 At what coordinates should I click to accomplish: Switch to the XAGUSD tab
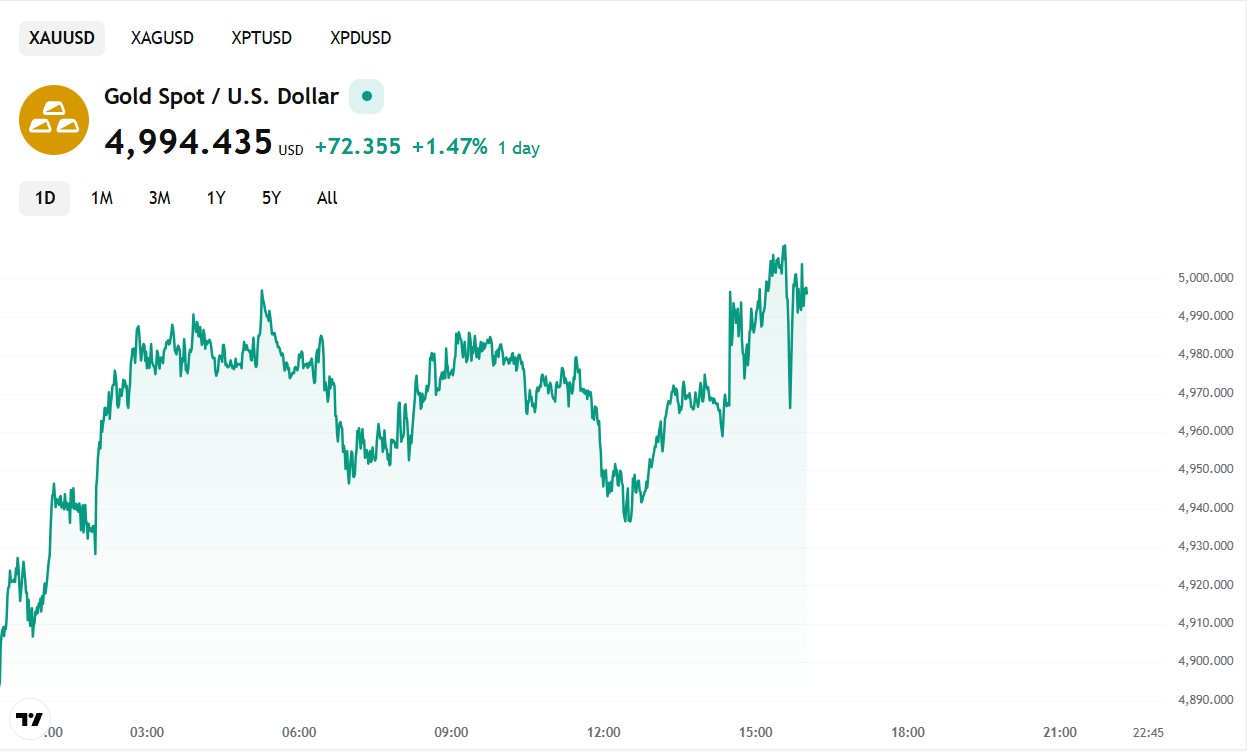[x=162, y=37]
